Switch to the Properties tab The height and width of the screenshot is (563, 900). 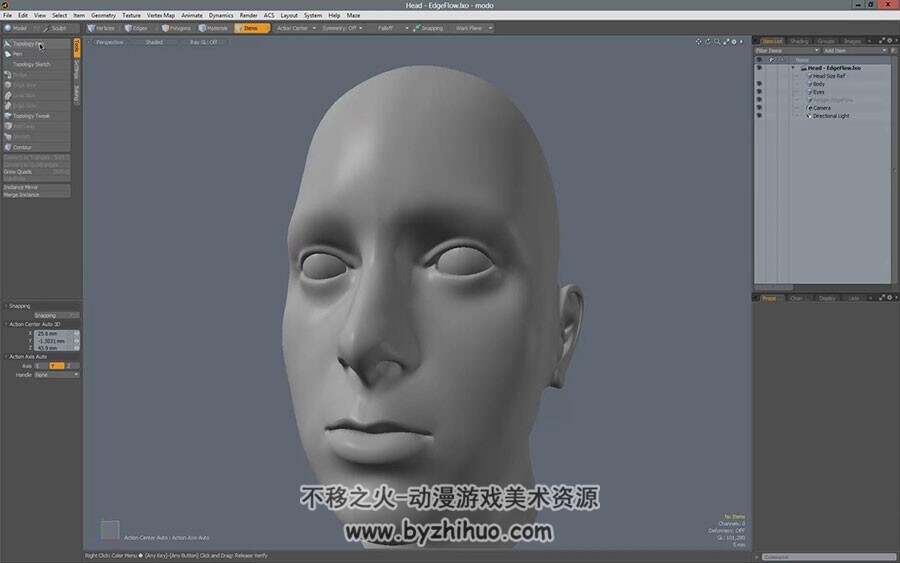(x=770, y=298)
